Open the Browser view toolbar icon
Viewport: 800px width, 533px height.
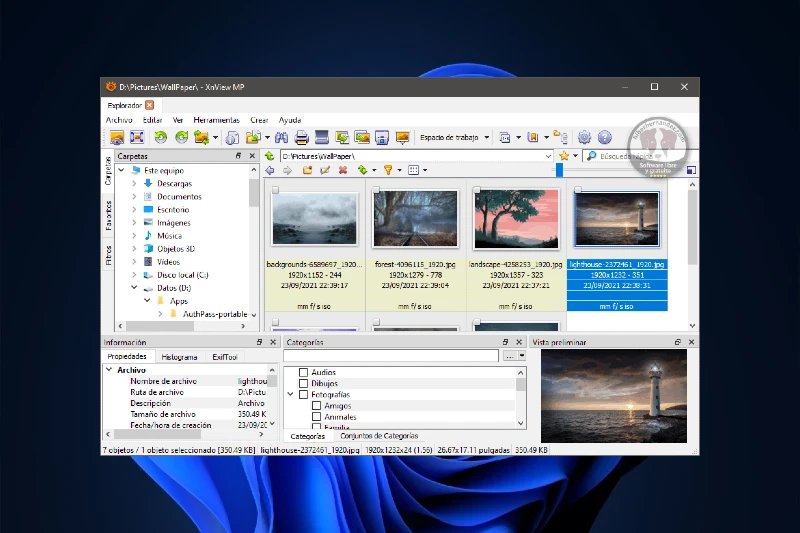click(117, 137)
